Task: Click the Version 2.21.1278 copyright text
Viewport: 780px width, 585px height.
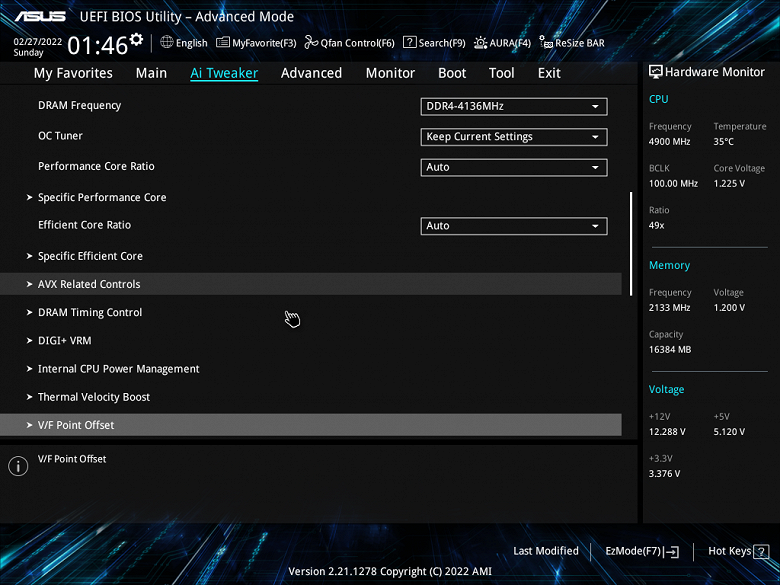Action: [390, 572]
